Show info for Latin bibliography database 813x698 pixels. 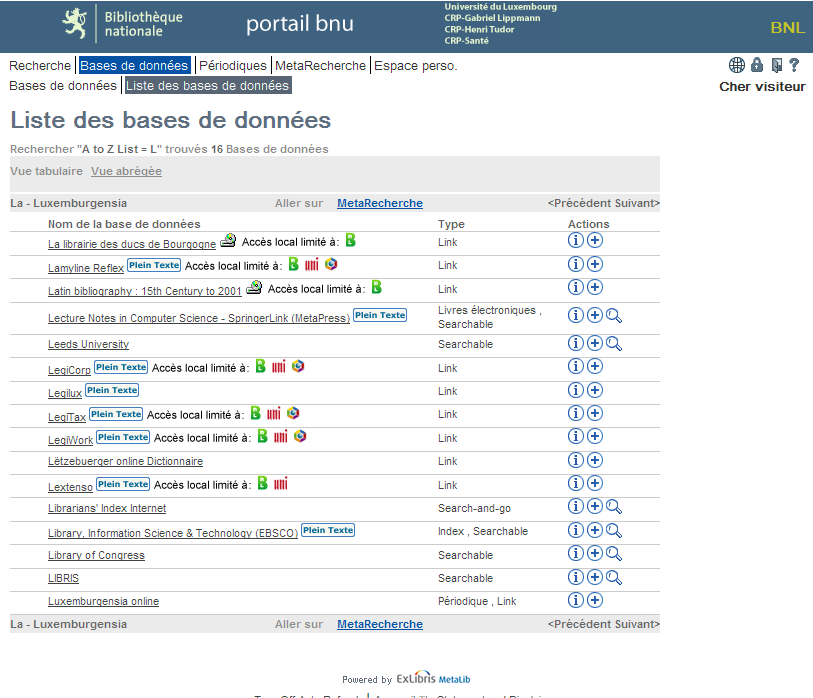[x=576, y=287]
